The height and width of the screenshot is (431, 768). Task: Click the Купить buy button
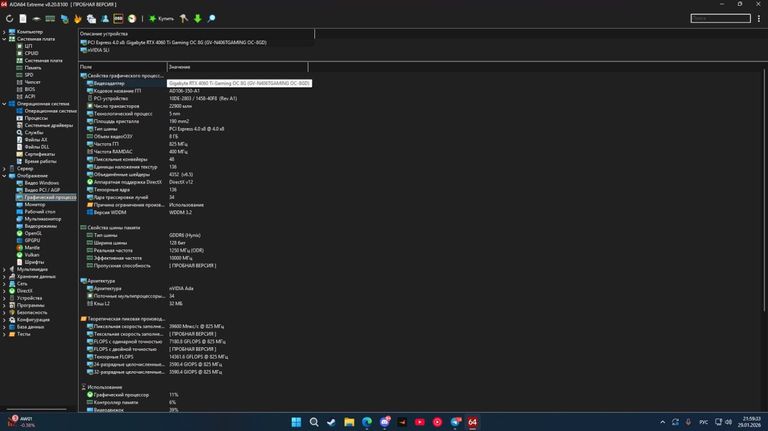[x=161, y=19]
